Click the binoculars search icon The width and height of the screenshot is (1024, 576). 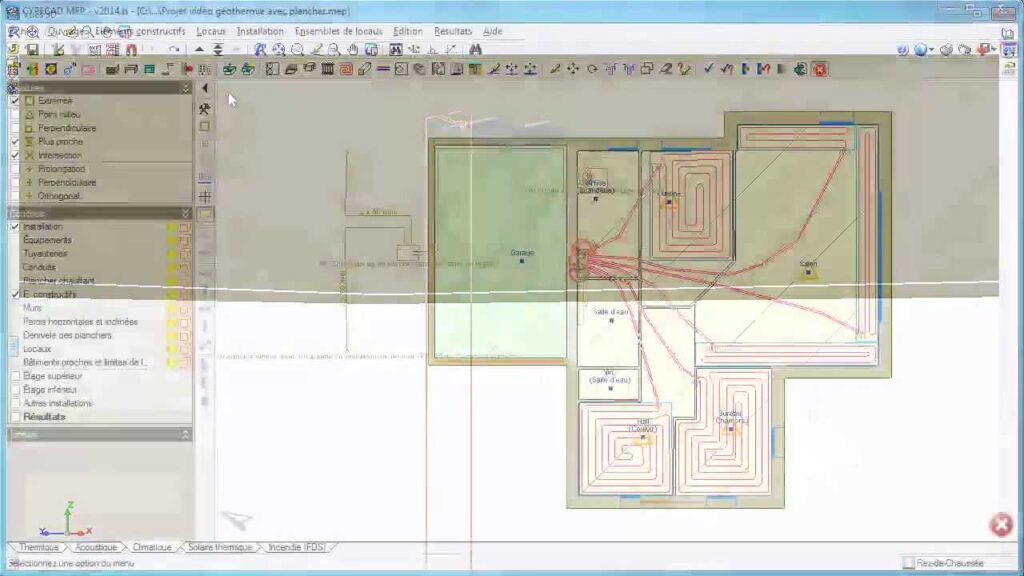[x=475, y=49]
